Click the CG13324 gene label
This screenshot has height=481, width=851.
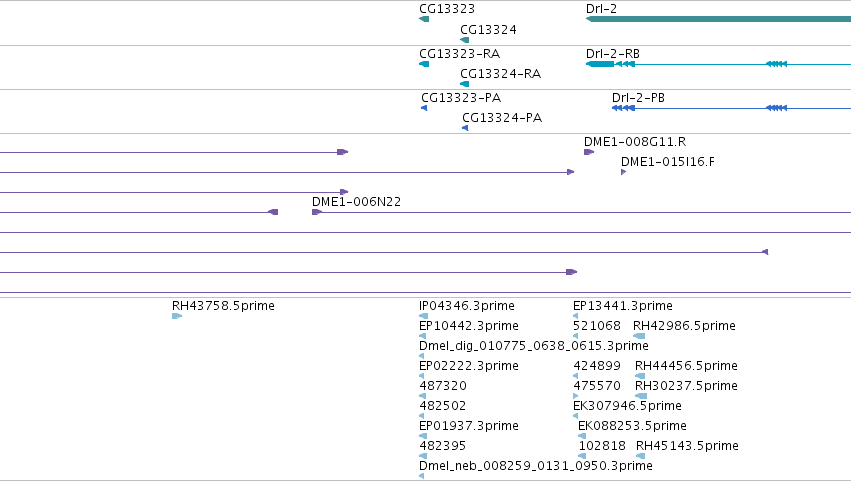488,30
